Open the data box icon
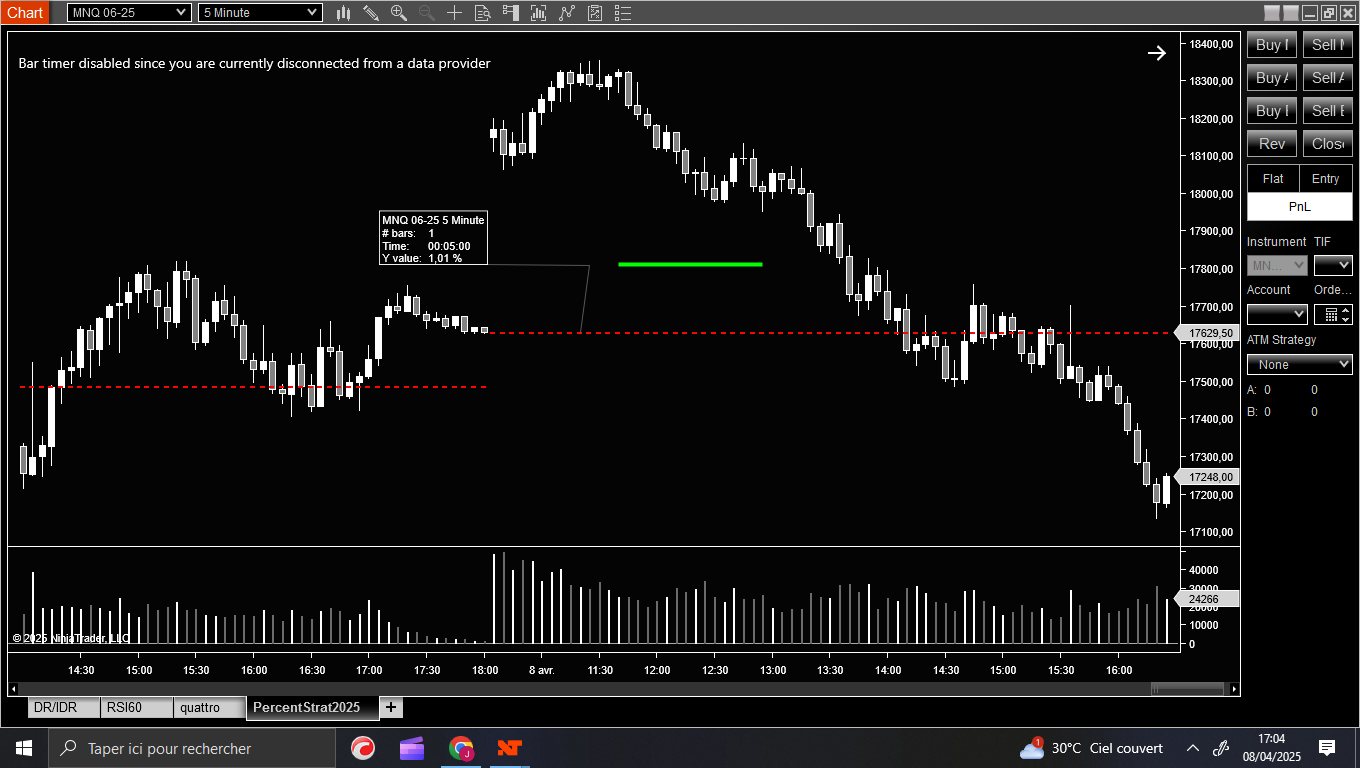 click(x=483, y=13)
